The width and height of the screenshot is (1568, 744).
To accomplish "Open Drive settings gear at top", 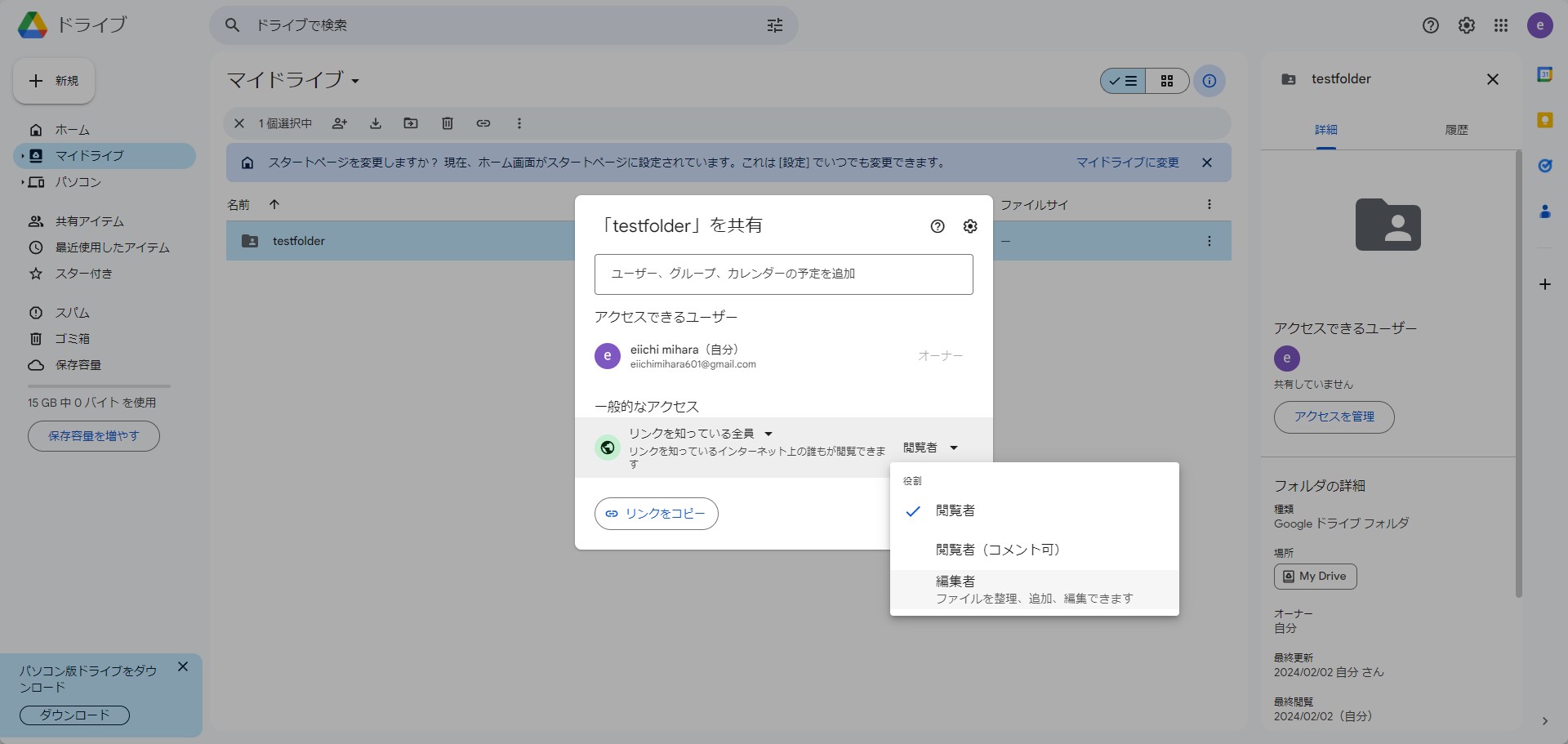I will click(x=1467, y=25).
